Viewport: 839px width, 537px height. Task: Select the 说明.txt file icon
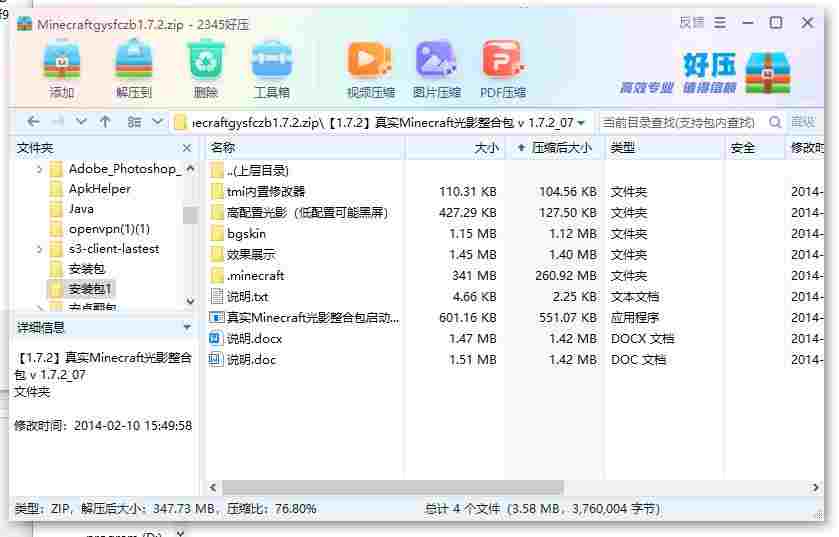[x=217, y=296]
